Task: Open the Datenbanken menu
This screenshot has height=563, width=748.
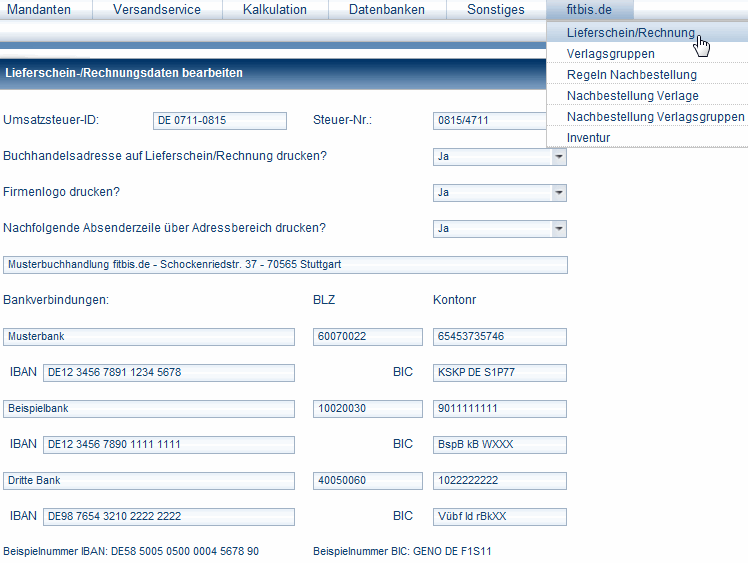Action: (x=386, y=10)
